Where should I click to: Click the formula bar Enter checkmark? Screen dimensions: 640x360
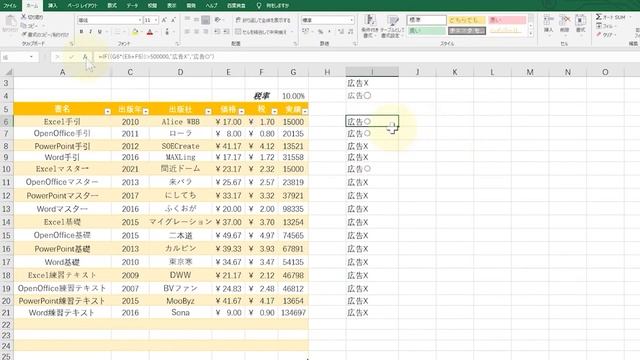(x=71, y=57)
